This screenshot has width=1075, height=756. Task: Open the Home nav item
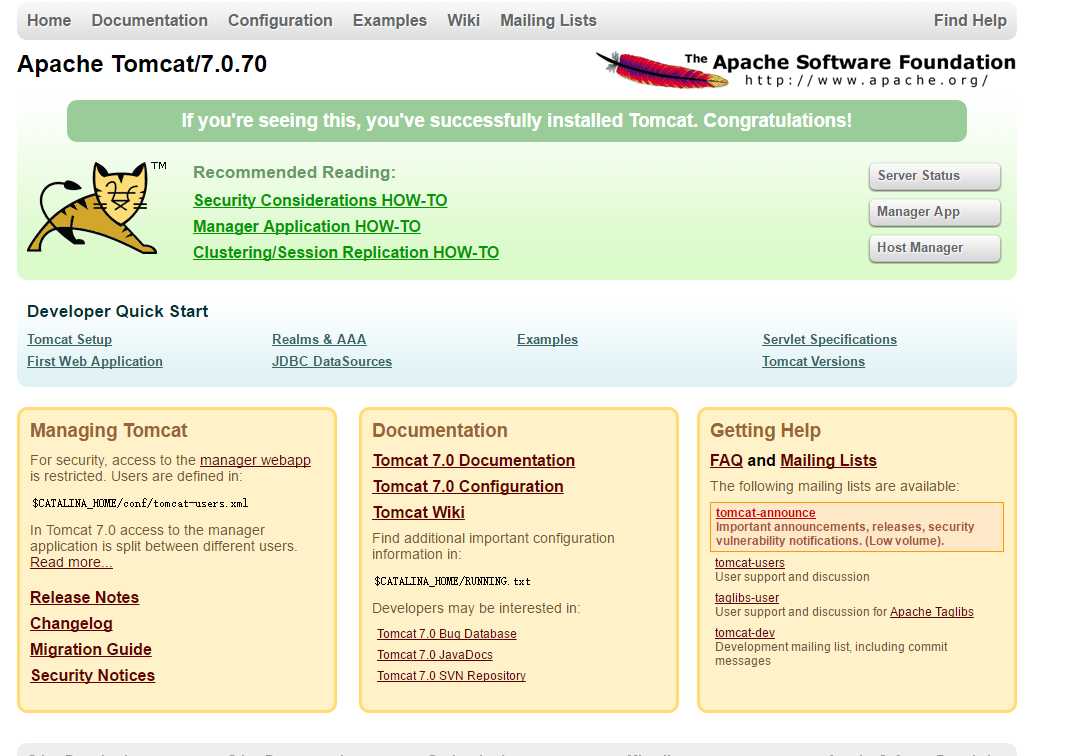[49, 21]
